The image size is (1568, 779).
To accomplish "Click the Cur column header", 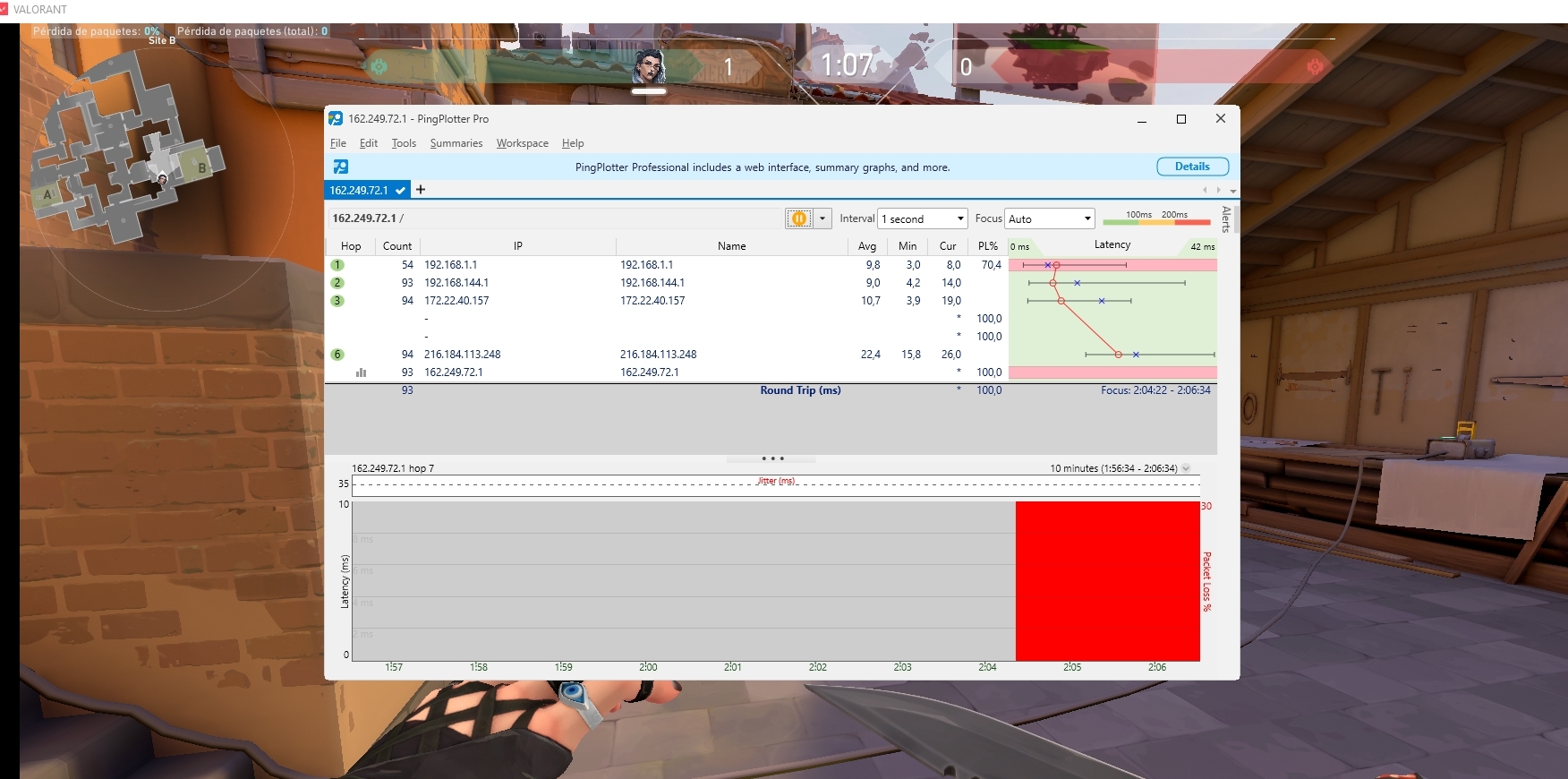I will [948, 246].
